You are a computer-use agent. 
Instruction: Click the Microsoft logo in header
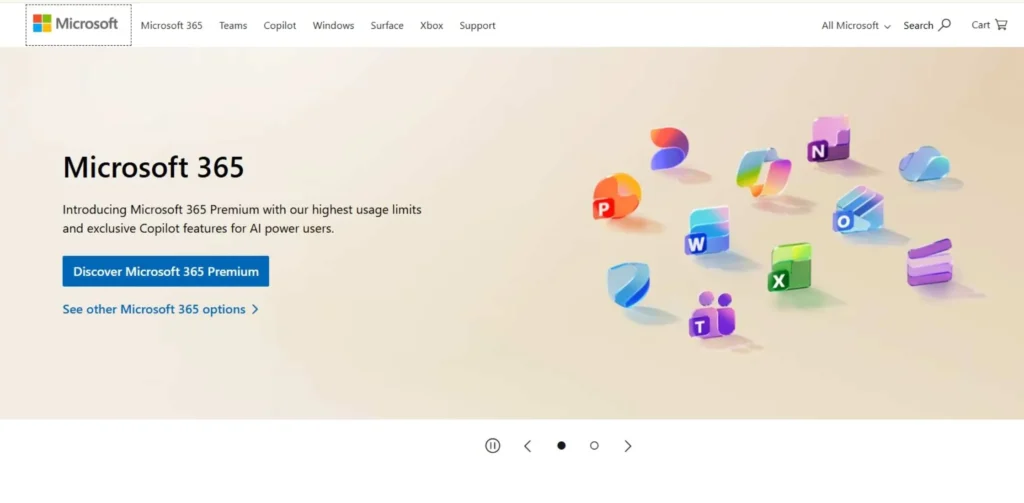pos(77,24)
